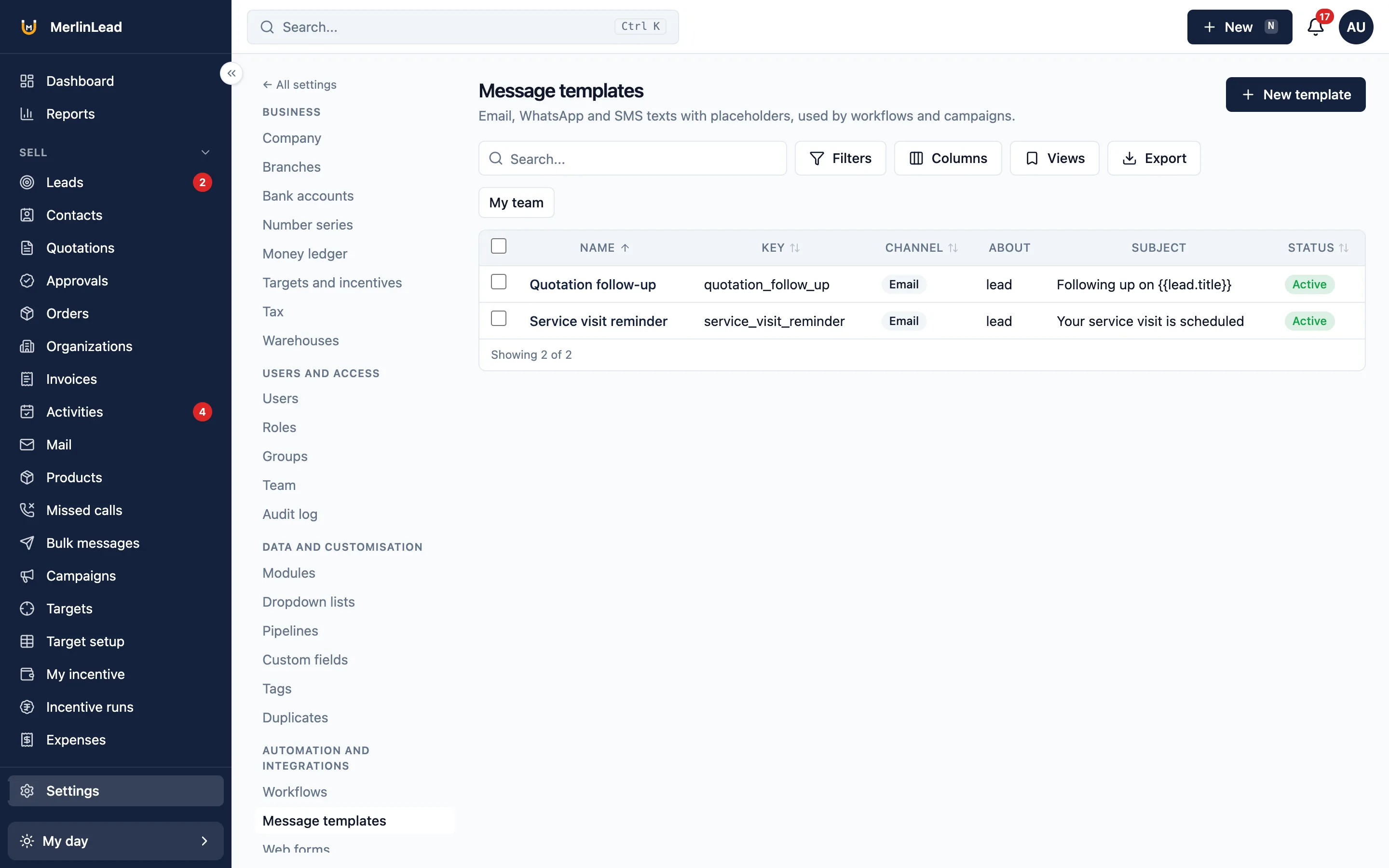
Task: Open Leads target icon in sidebar
Action: pos(27,182)
